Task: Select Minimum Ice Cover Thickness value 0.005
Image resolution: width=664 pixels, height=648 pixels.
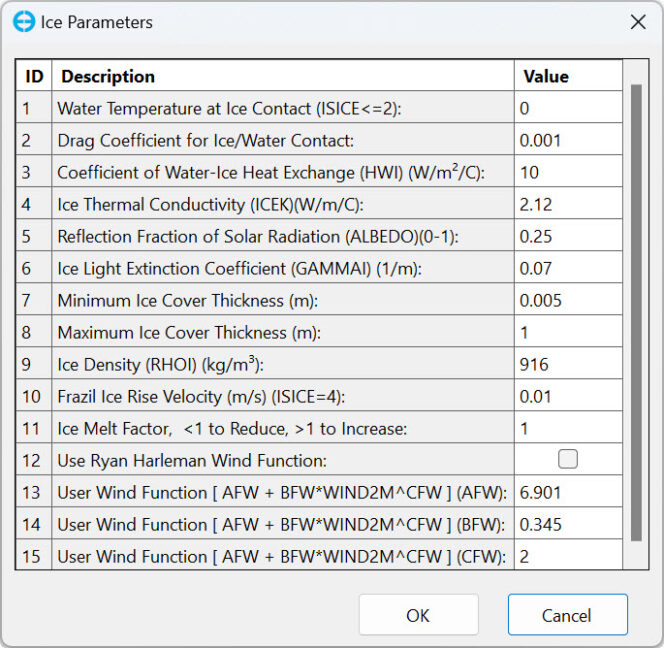Action: click(x=567, y=300)
